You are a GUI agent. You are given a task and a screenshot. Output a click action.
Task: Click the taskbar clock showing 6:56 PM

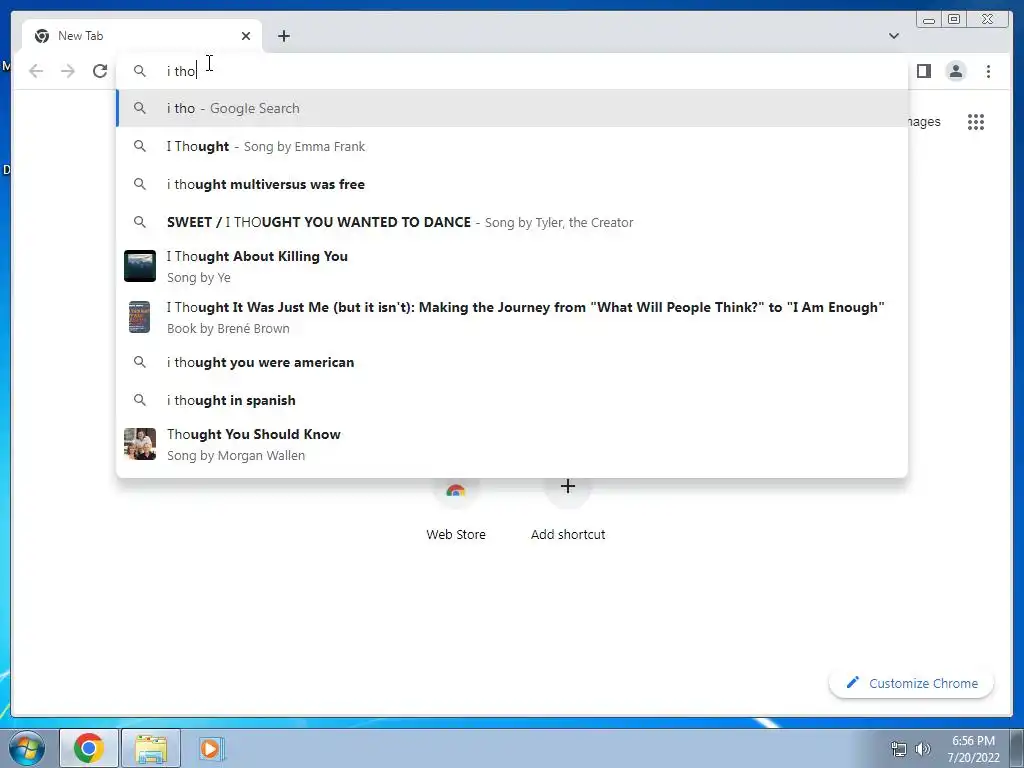[973, 749]
